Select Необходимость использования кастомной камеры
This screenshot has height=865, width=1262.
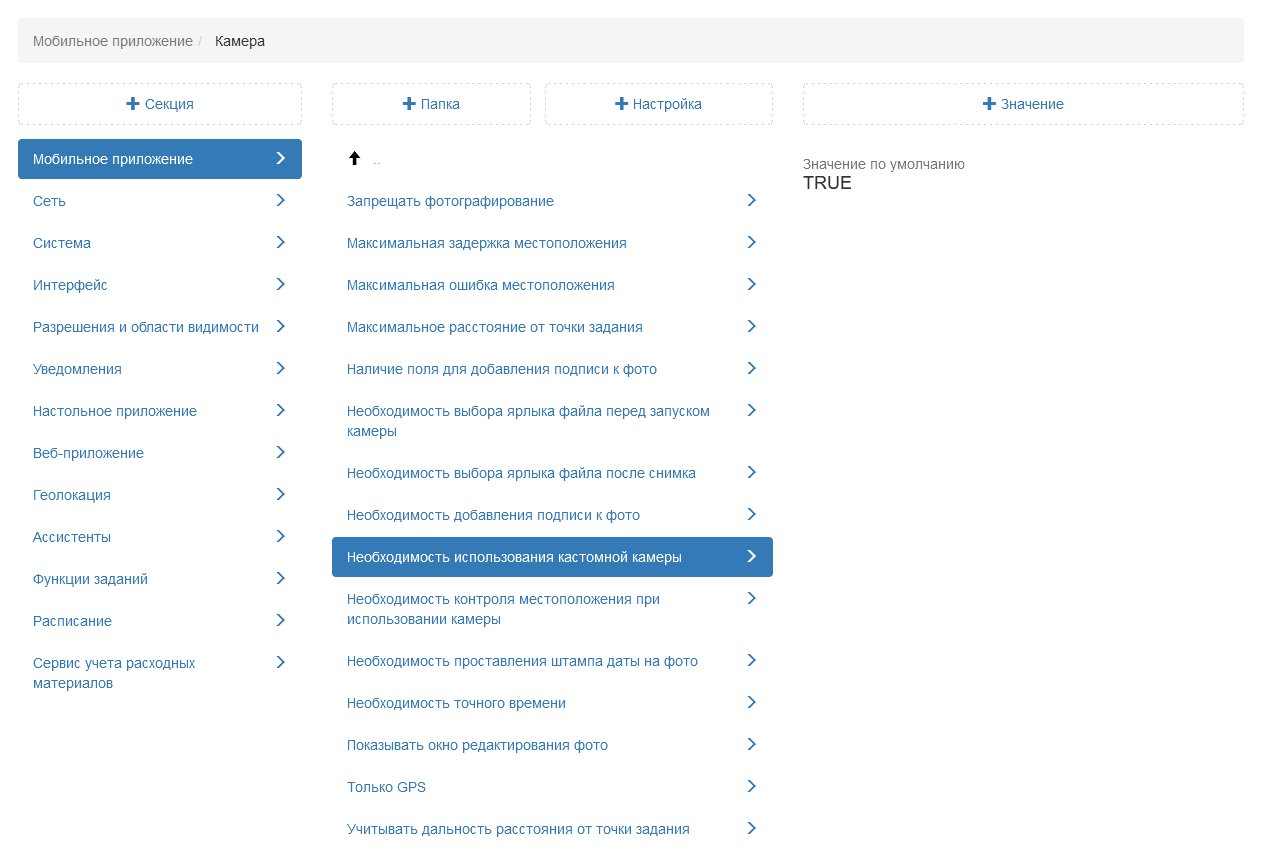coord(552,557)
